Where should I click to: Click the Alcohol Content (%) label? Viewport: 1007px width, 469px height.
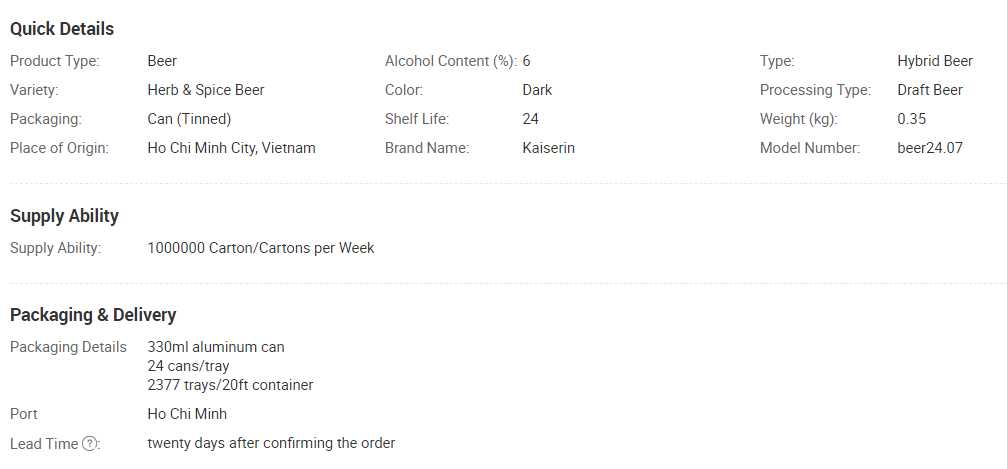pyautogui.click(x=450, y=61)
